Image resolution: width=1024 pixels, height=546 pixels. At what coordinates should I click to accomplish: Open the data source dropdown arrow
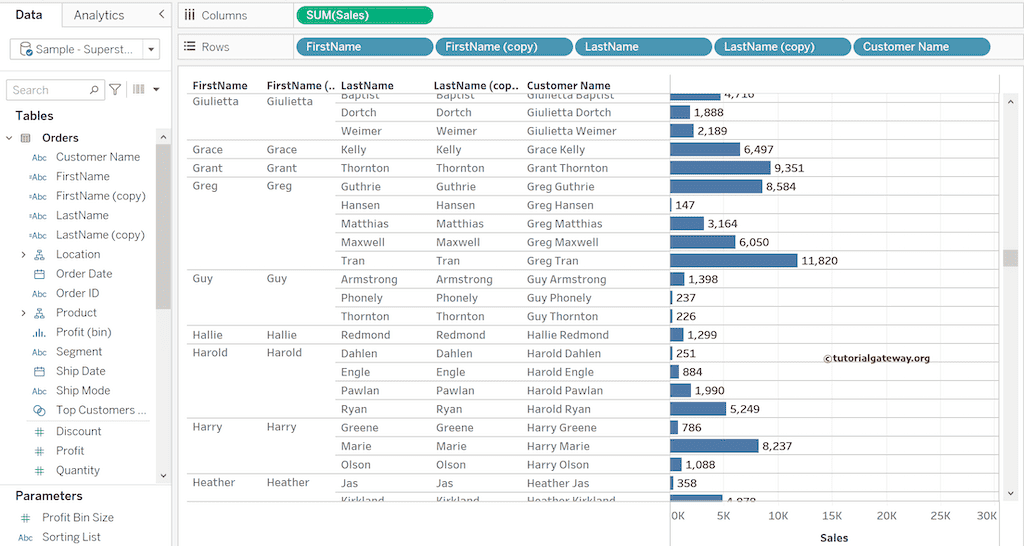151,49
